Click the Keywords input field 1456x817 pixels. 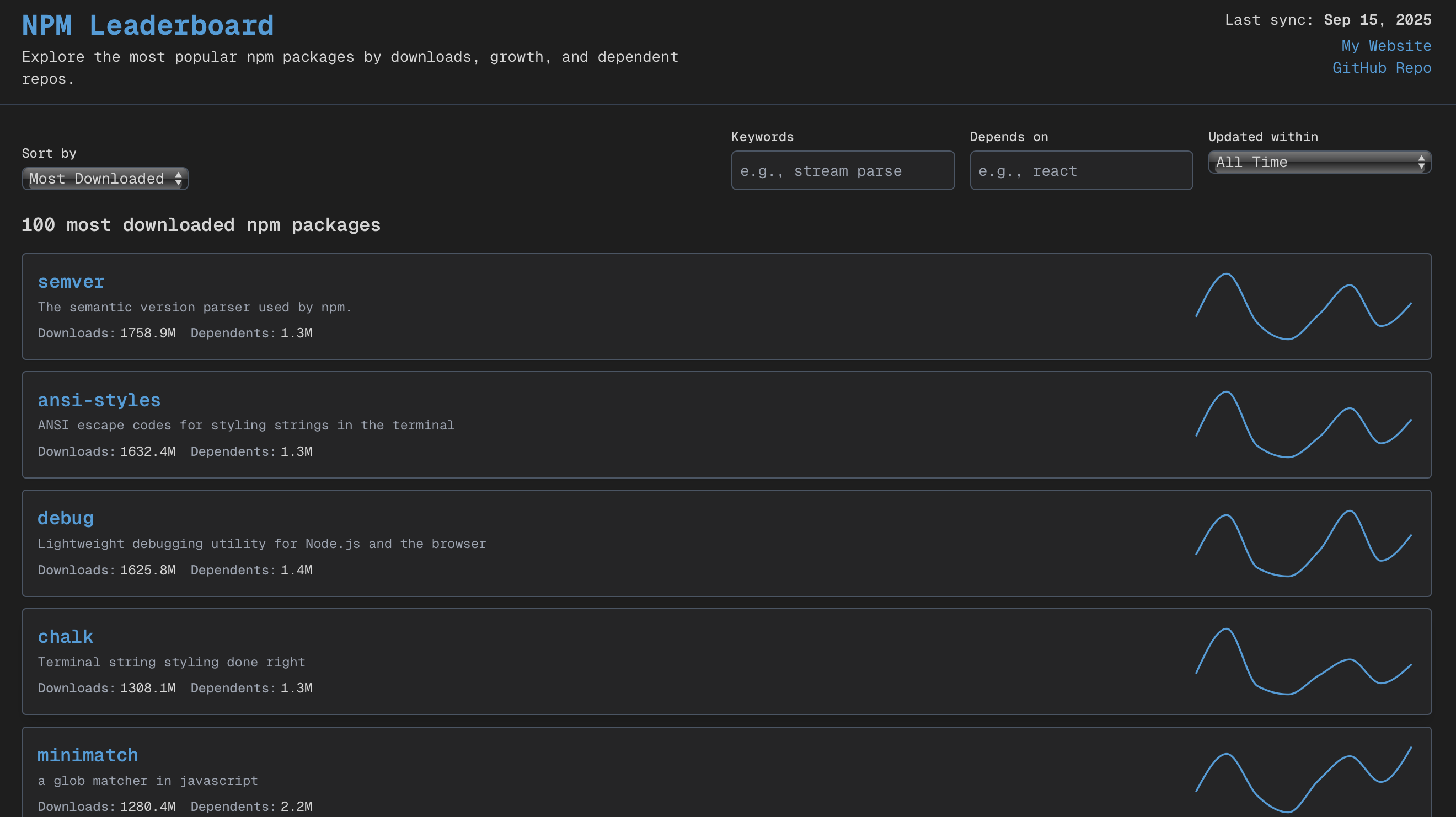(x=842, y=171)
